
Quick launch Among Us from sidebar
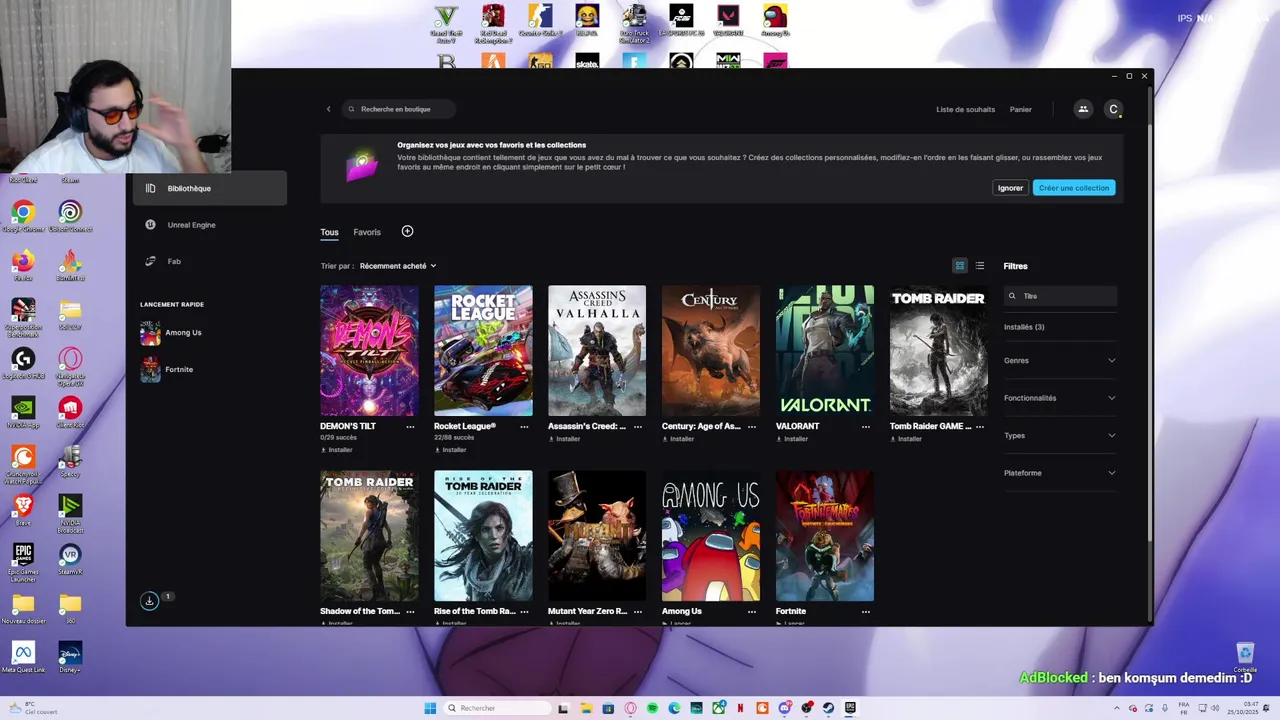click(x=172, y=333)
